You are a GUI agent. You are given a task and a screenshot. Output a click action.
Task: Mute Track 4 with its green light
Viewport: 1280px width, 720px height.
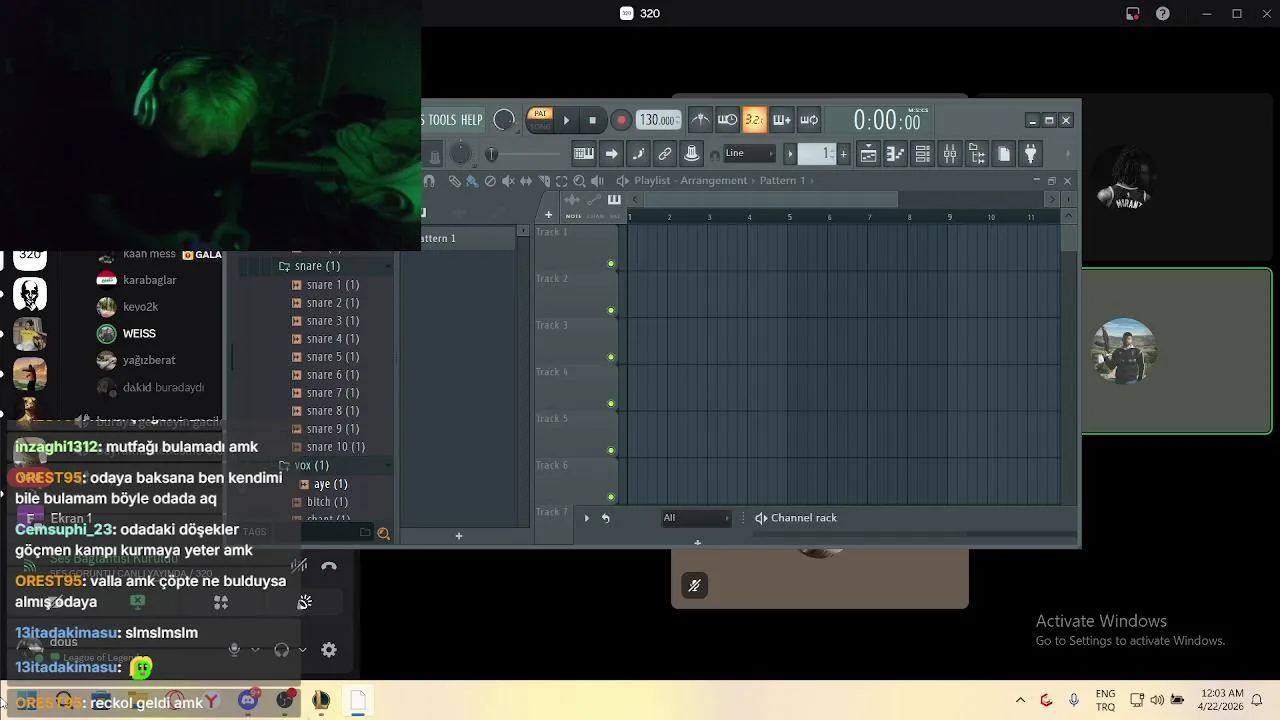tap(611, 404)
